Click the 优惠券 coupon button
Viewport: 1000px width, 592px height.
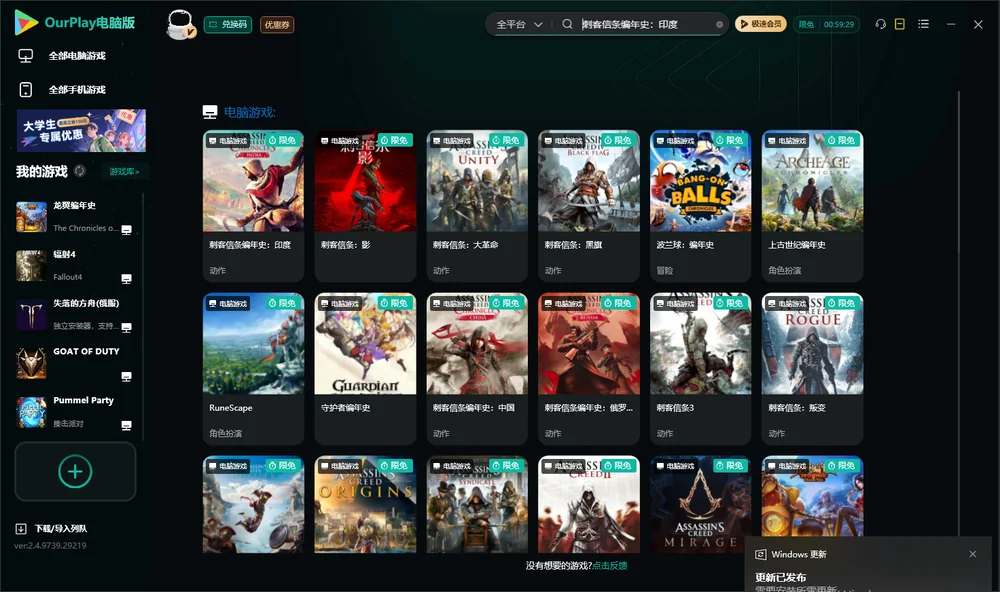click(x=277, y=25)
